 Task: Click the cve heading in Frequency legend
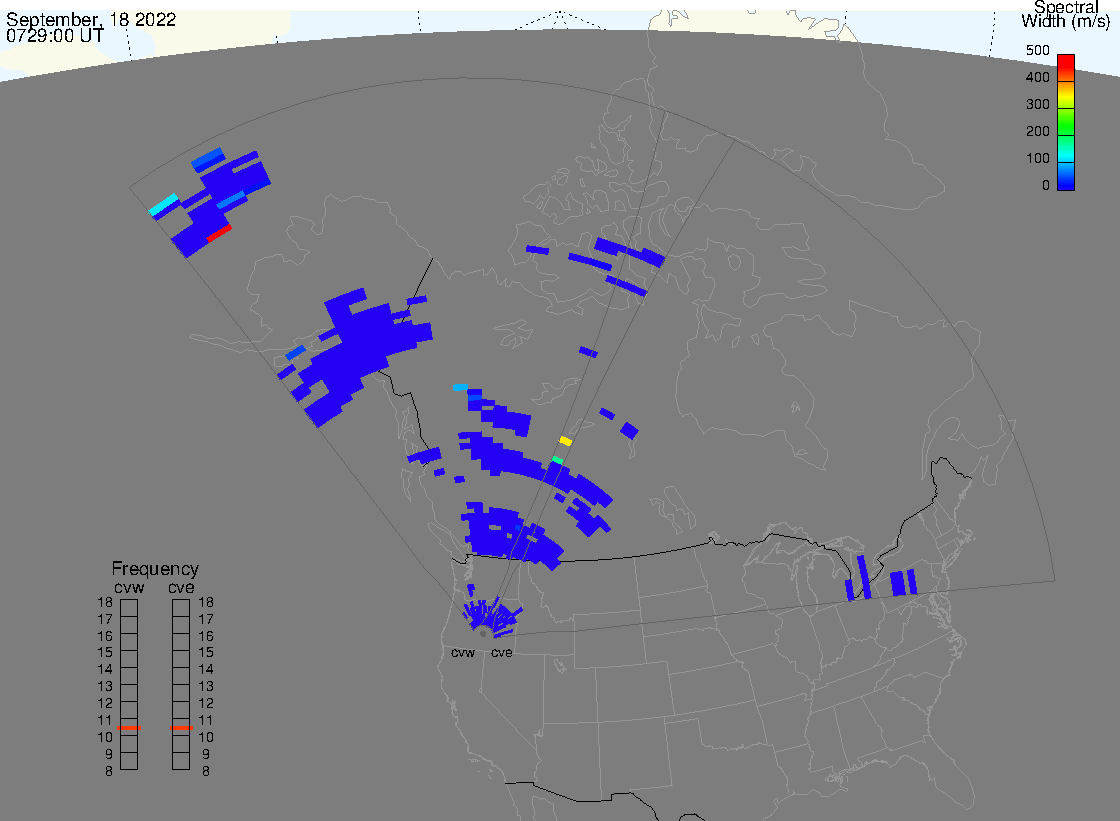(x=181, y=587)
